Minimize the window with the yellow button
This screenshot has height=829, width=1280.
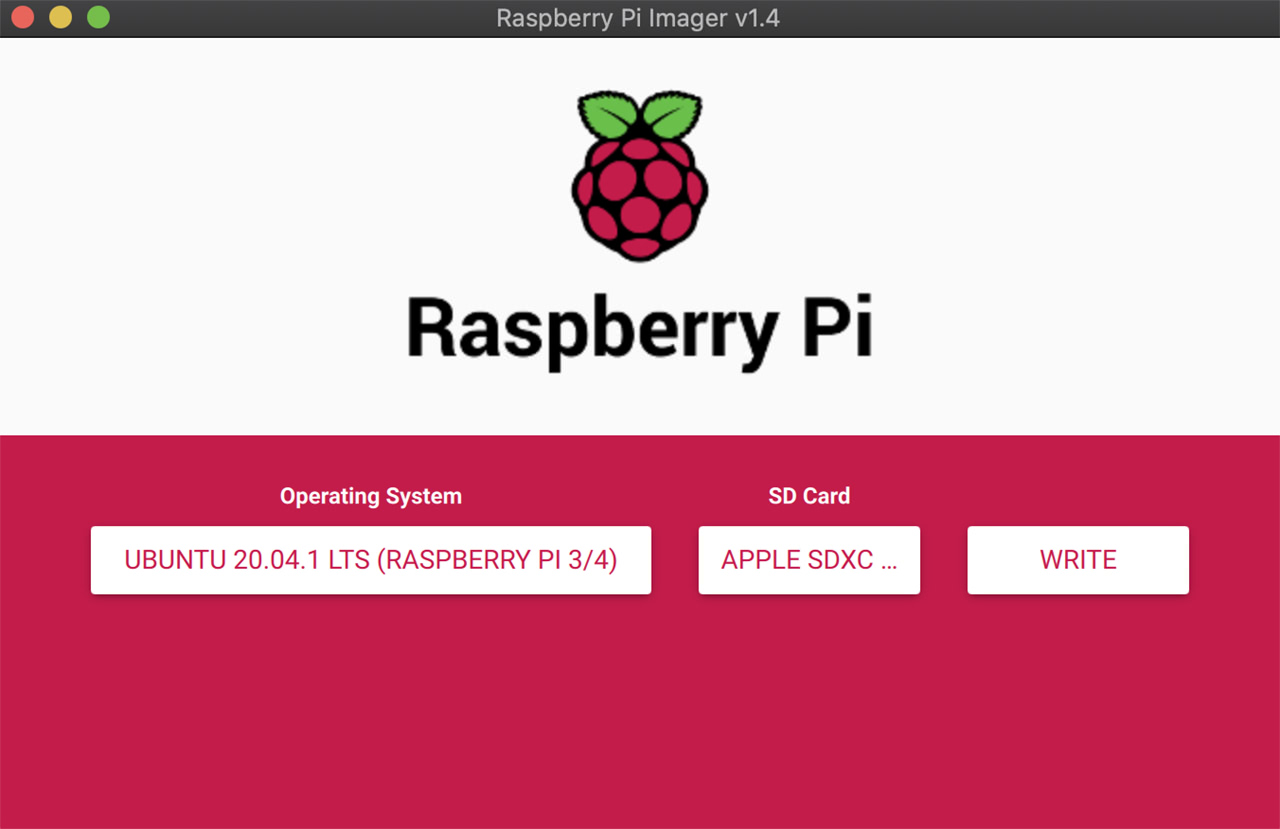pyautogui.click(x=60, y=18)
